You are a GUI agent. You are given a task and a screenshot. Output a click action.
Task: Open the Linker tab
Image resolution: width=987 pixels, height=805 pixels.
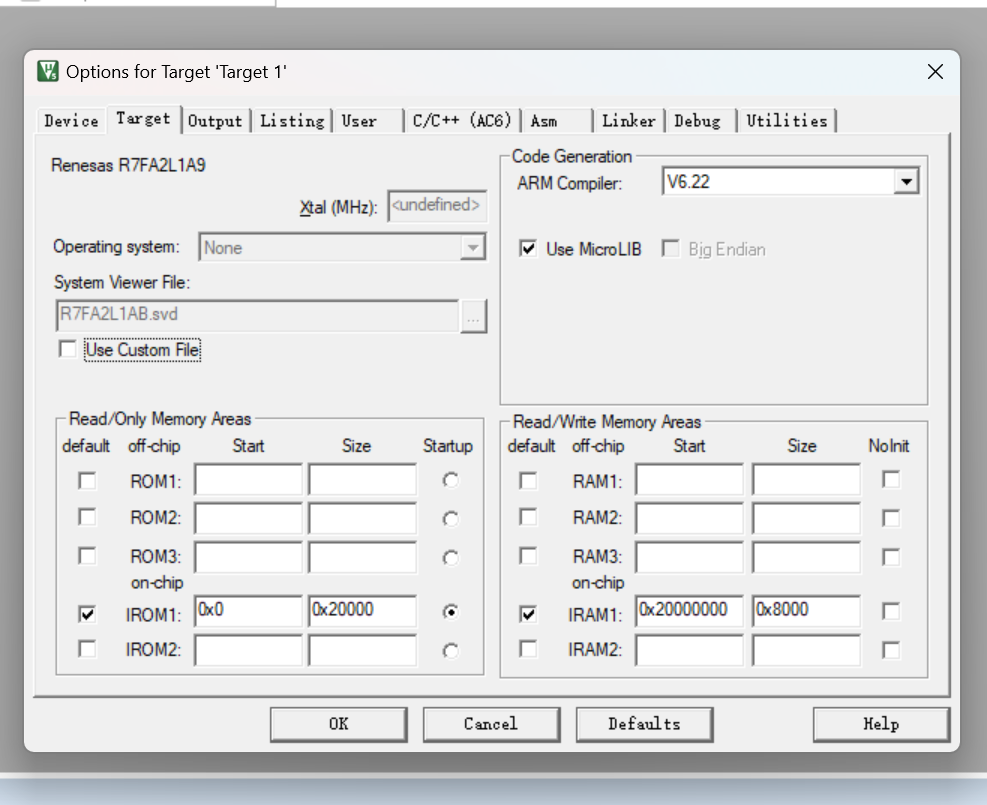point(629,121)
